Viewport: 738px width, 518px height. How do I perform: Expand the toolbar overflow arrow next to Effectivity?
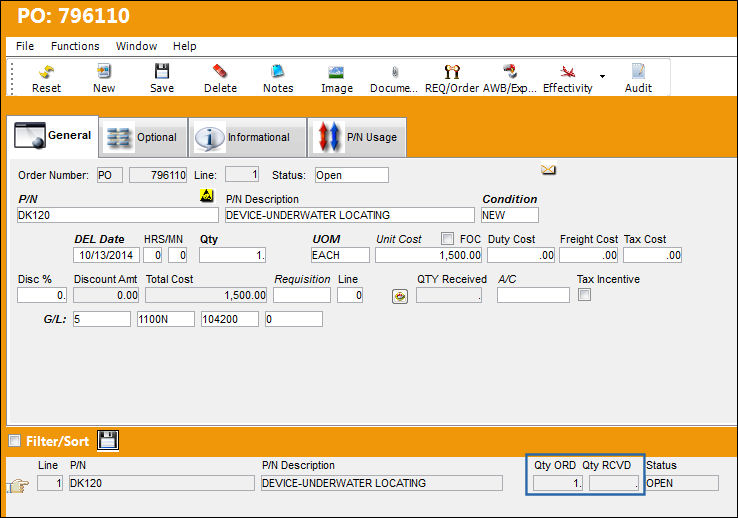[602, 76]
